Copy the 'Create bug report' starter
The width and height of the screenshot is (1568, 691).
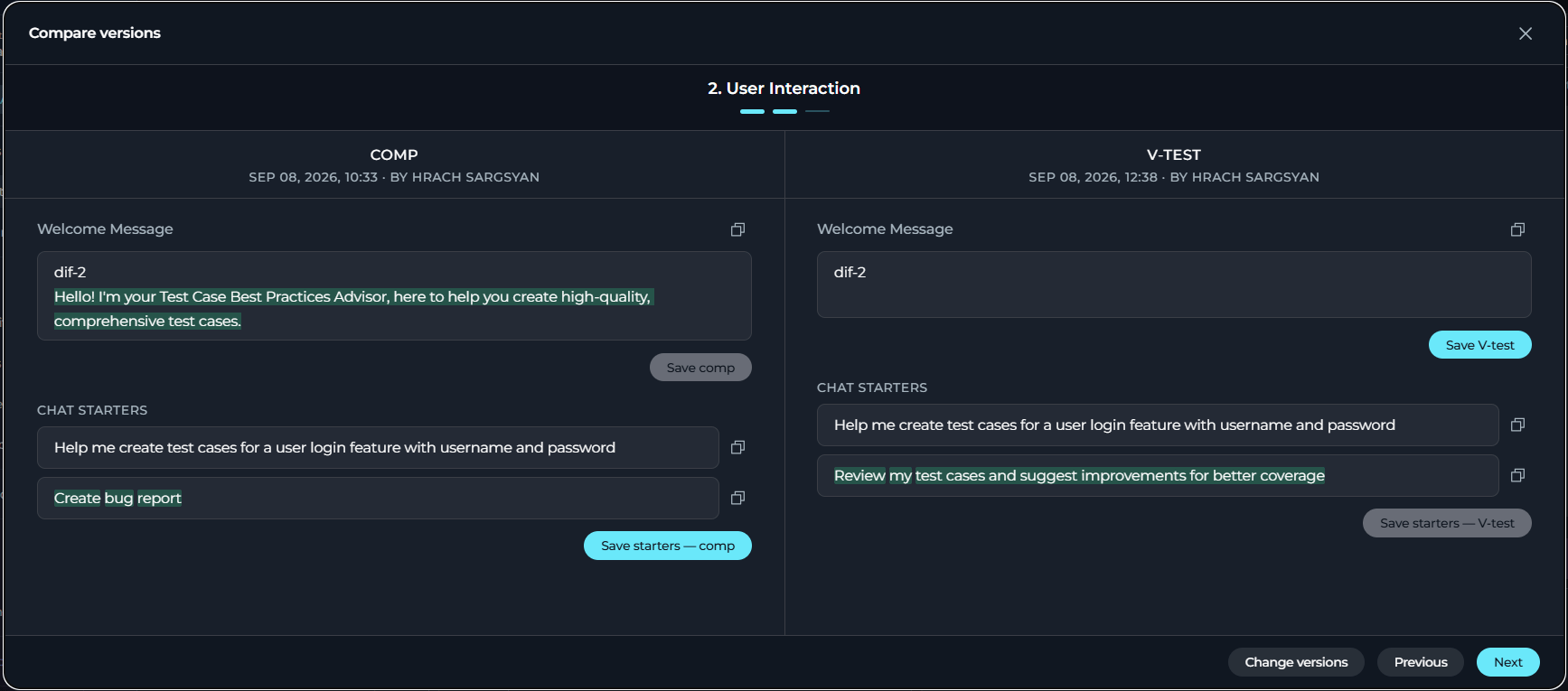tap(737, 498)
